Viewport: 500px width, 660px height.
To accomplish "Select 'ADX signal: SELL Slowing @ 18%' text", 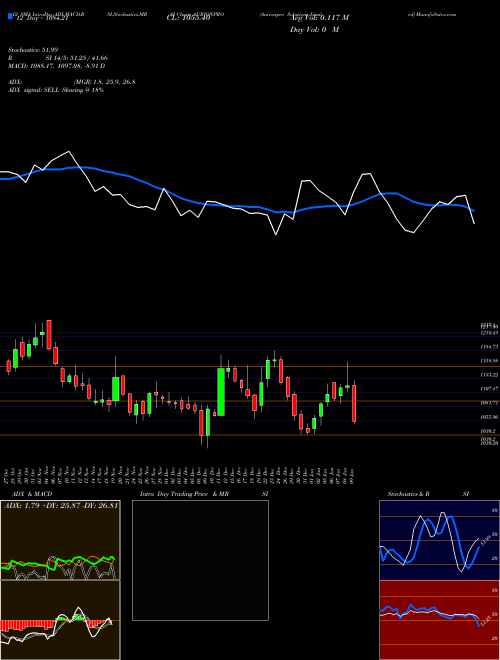I will coord(56,90).
